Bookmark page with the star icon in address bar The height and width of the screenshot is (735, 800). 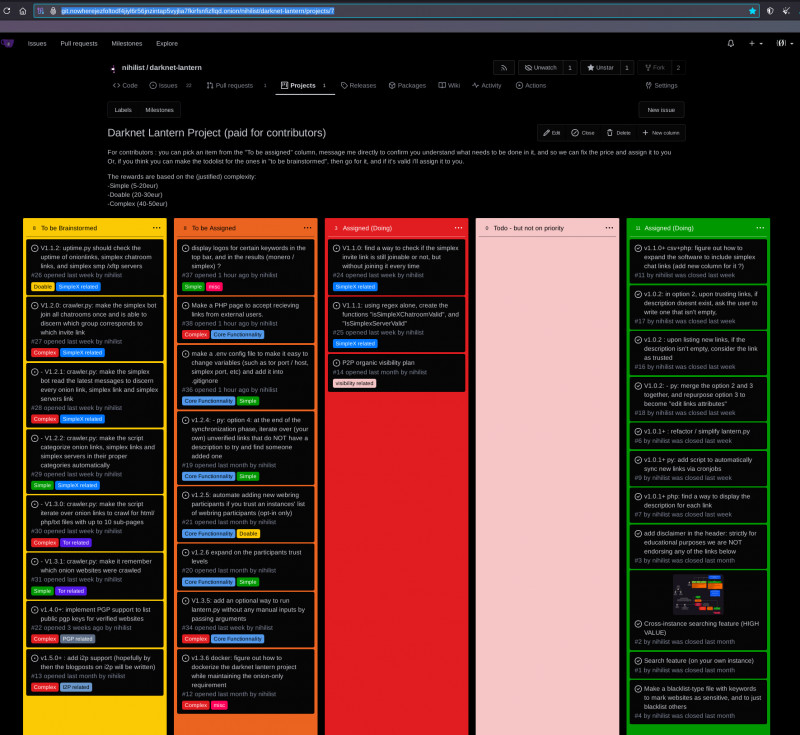click(752, 10)
